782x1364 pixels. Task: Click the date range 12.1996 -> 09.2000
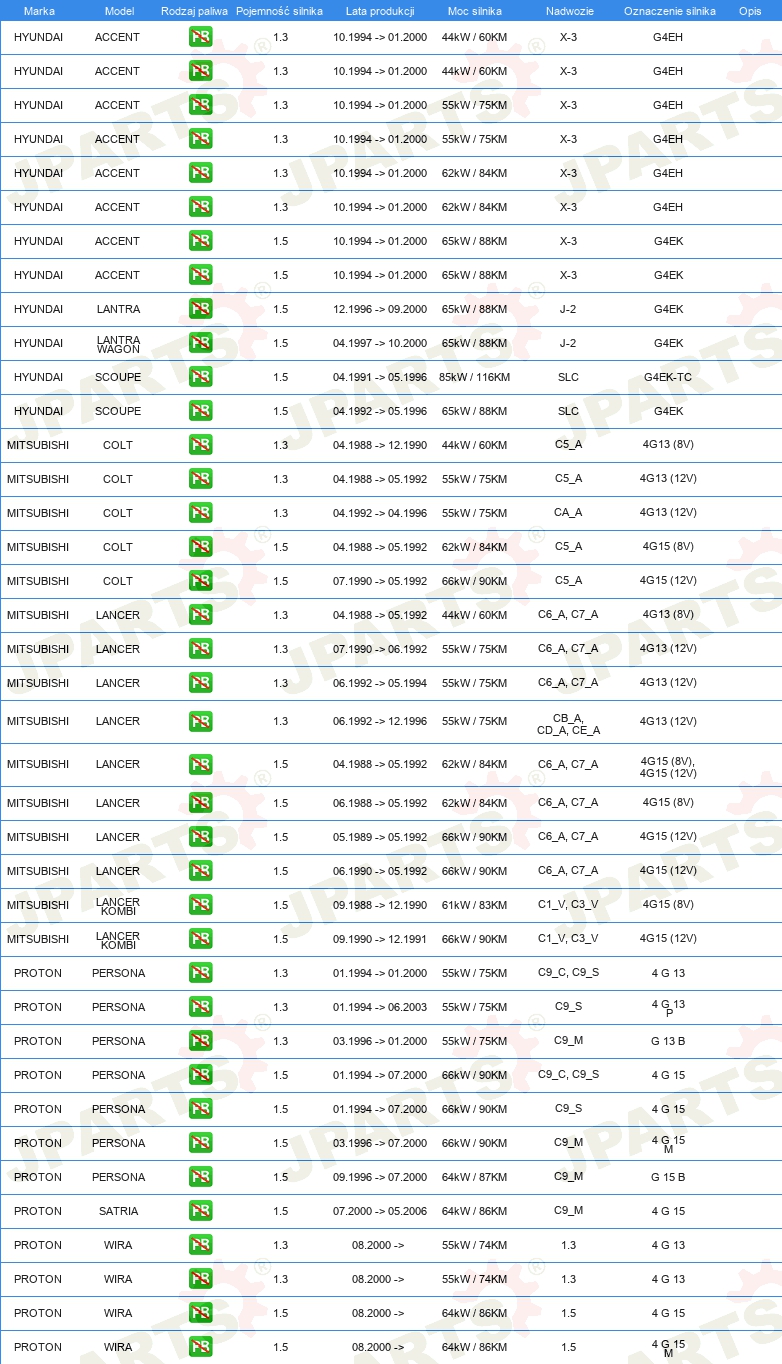click(x=380, y=309)
